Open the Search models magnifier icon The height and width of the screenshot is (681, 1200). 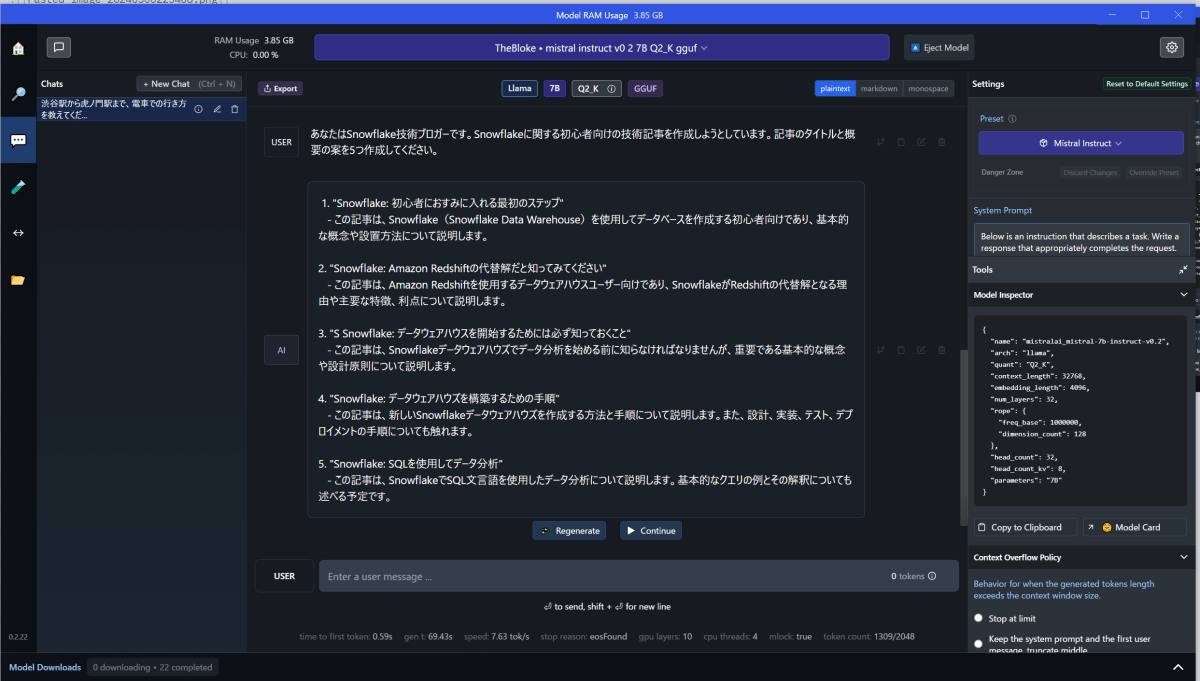(x=18, y=94)
